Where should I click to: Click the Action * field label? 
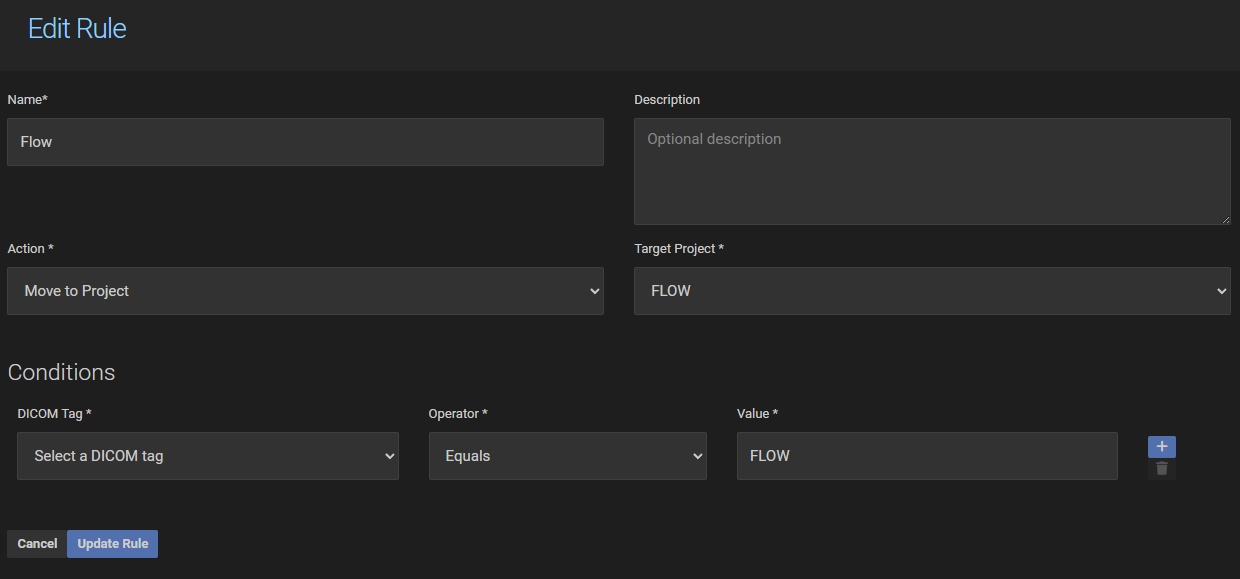[x=31, y=249]
